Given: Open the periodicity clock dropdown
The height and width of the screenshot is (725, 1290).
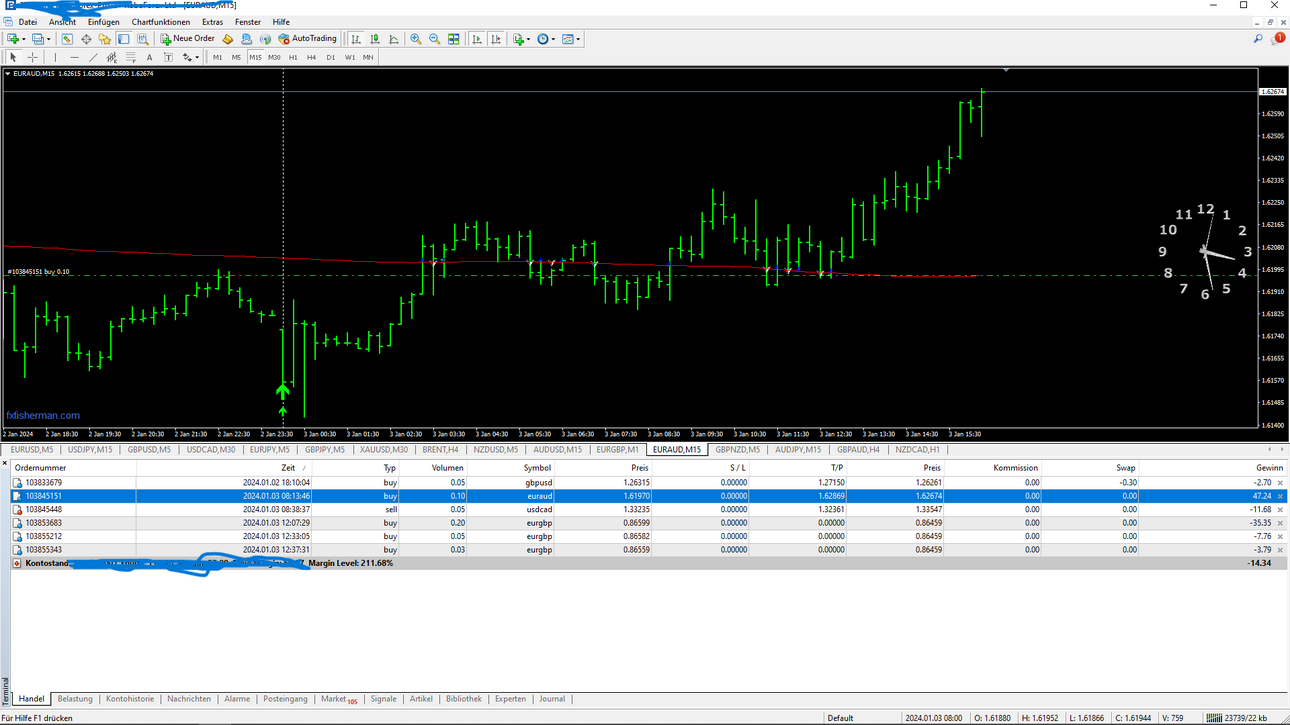Looking at the screenshot, I should pos(546,39).
